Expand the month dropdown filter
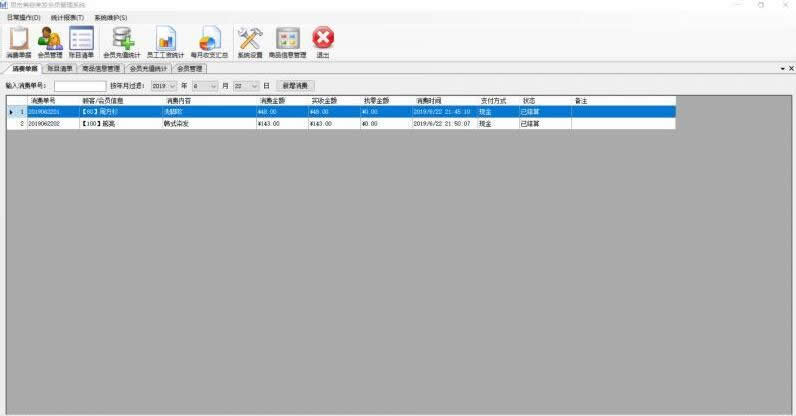This screenshot has width=796, height=416. (213, 86)
